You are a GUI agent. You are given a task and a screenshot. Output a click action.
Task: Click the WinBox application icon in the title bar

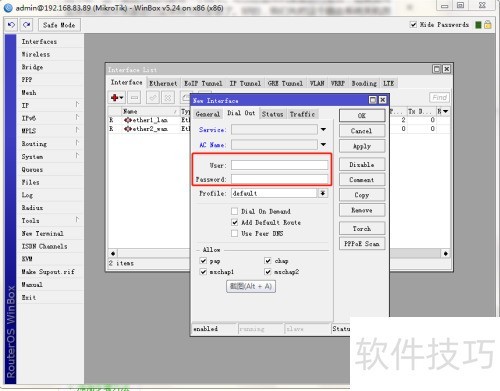[x=8, y=8]
